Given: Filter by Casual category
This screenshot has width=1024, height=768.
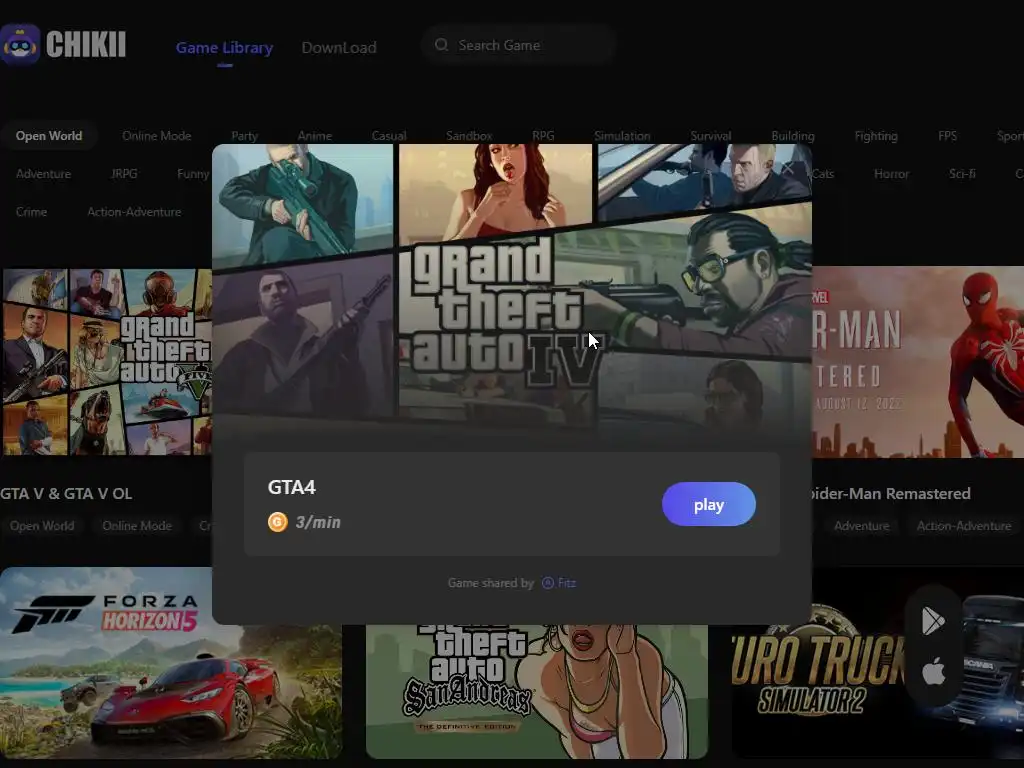Looking at the screenshot, I should coord(389,136).
